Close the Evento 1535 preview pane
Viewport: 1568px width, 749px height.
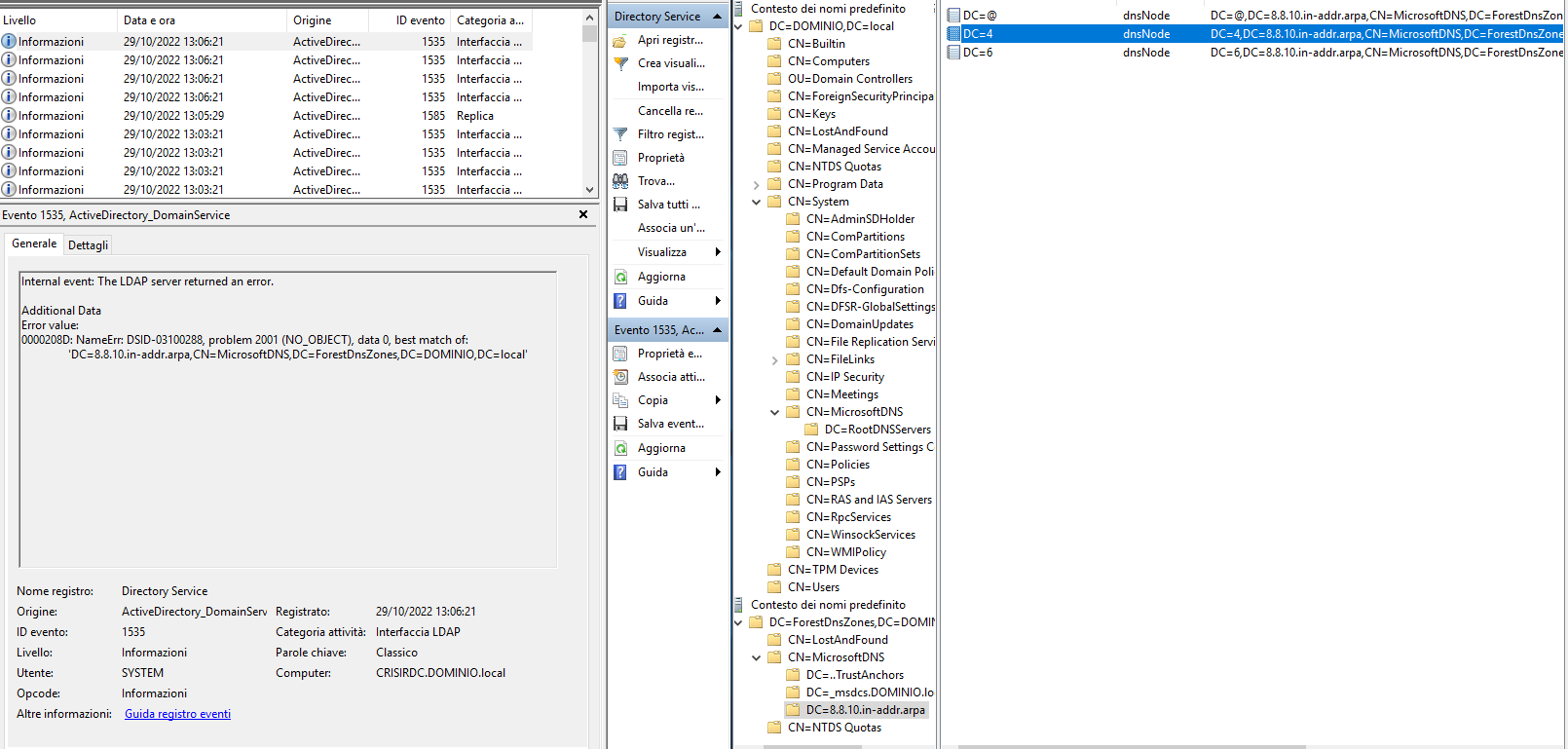pyautogui.click(x=583, y=214)
